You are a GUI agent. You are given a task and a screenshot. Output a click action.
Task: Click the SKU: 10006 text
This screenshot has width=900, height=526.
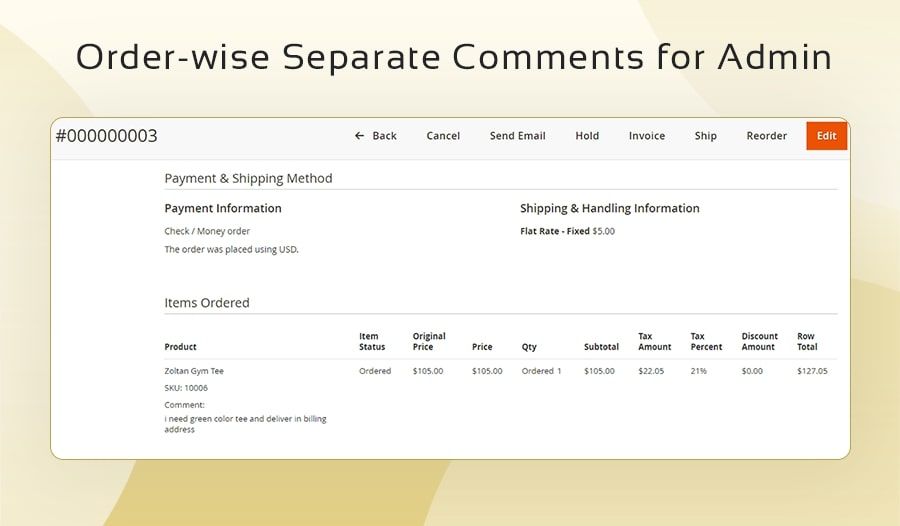186,388
